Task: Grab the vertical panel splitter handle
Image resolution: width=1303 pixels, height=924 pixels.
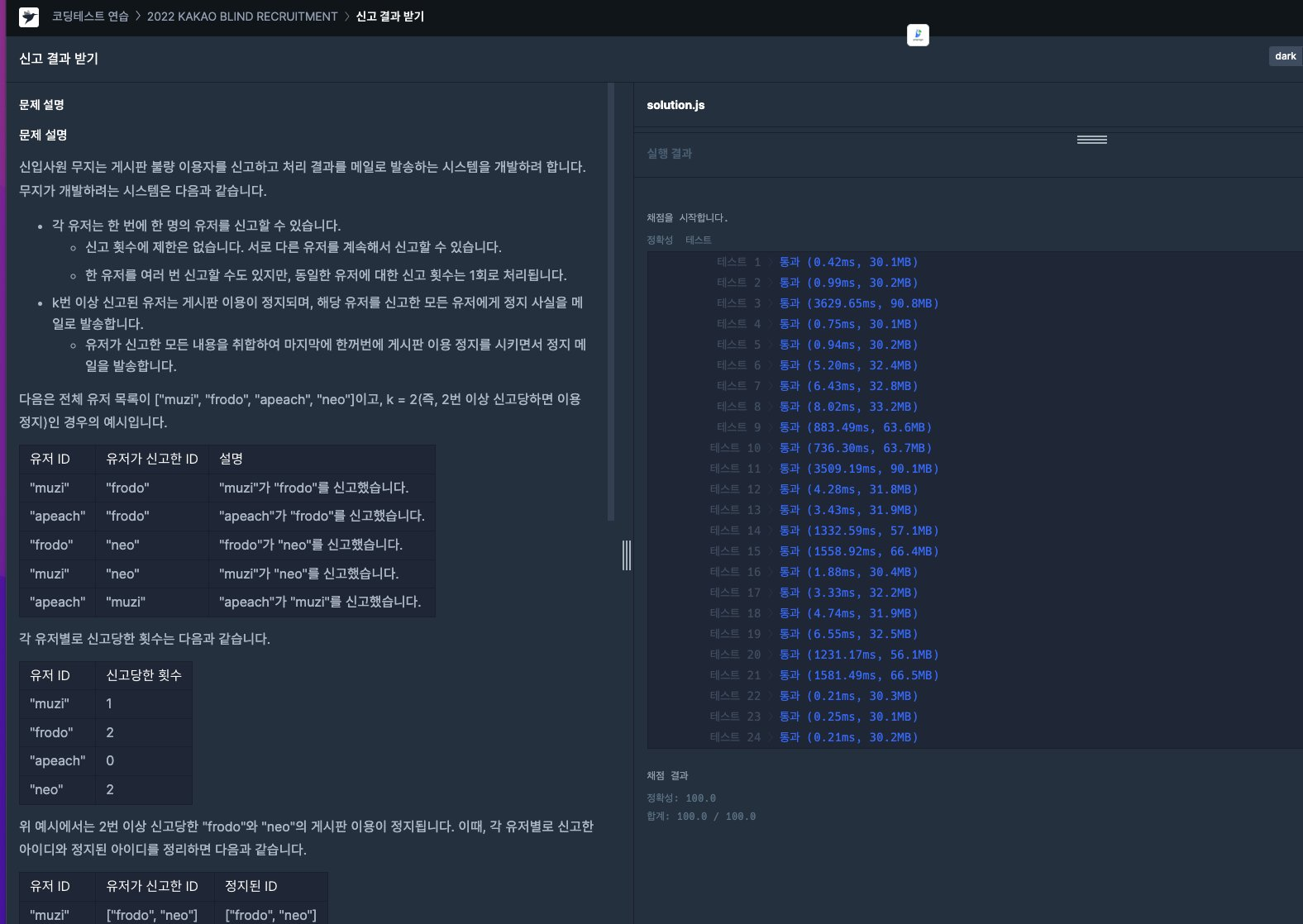Action: click(627, 555)
